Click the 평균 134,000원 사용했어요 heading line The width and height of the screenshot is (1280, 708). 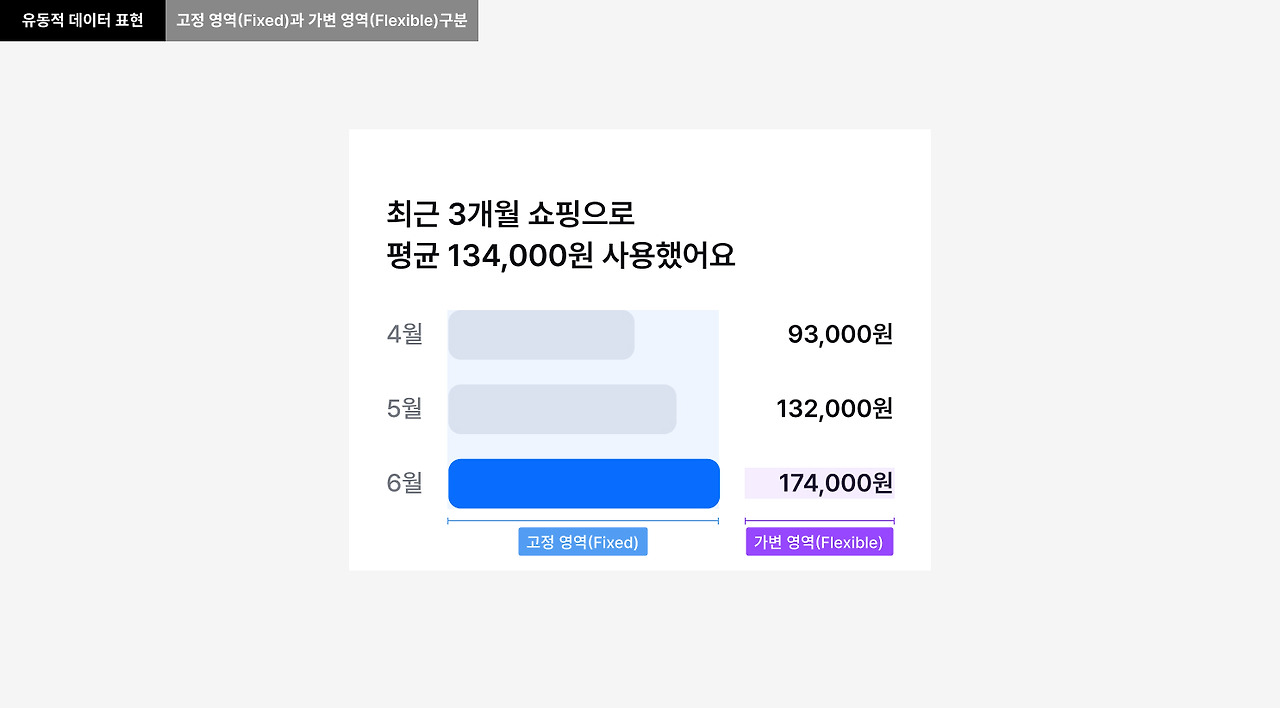tap(561, 256)
